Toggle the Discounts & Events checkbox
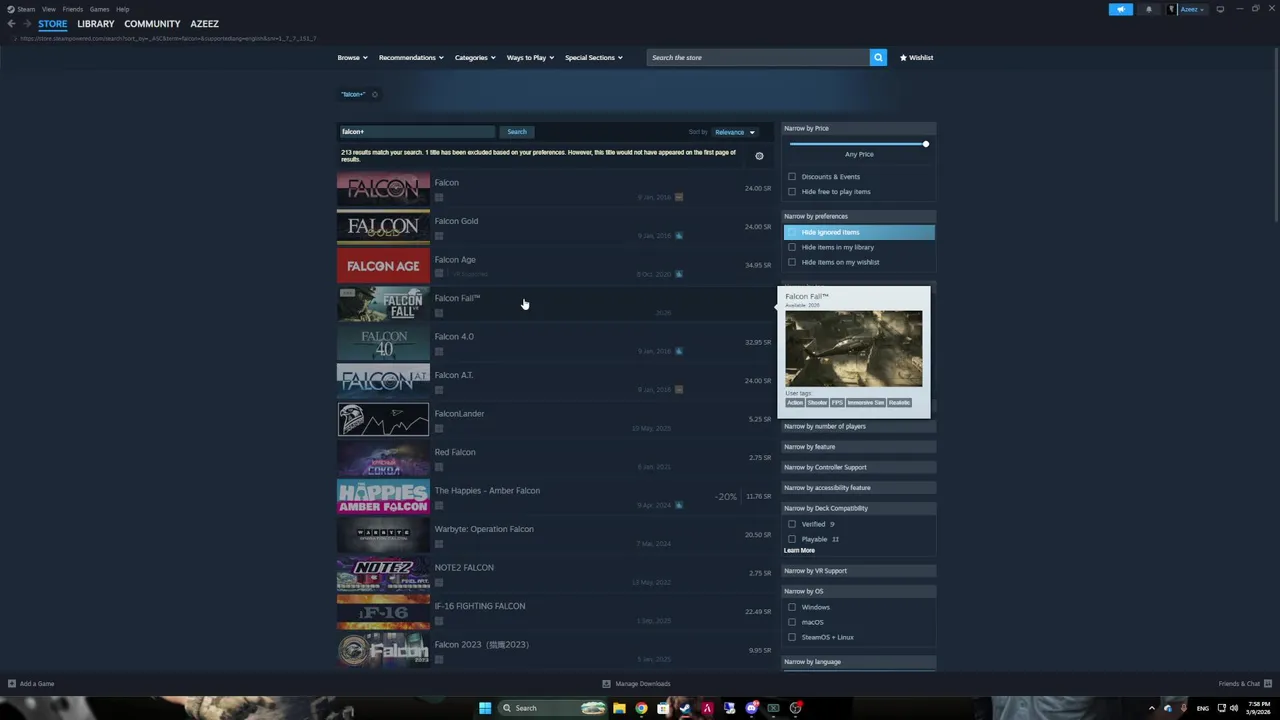Screen dimensions: 1280x720 pyautogui.click(x=792, y=177)
